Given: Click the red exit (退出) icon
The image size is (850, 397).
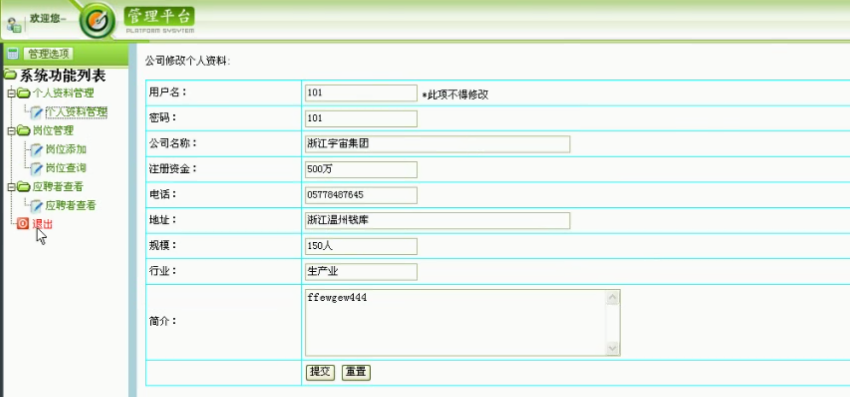Looking at the screenshot, I should [22, 223].
